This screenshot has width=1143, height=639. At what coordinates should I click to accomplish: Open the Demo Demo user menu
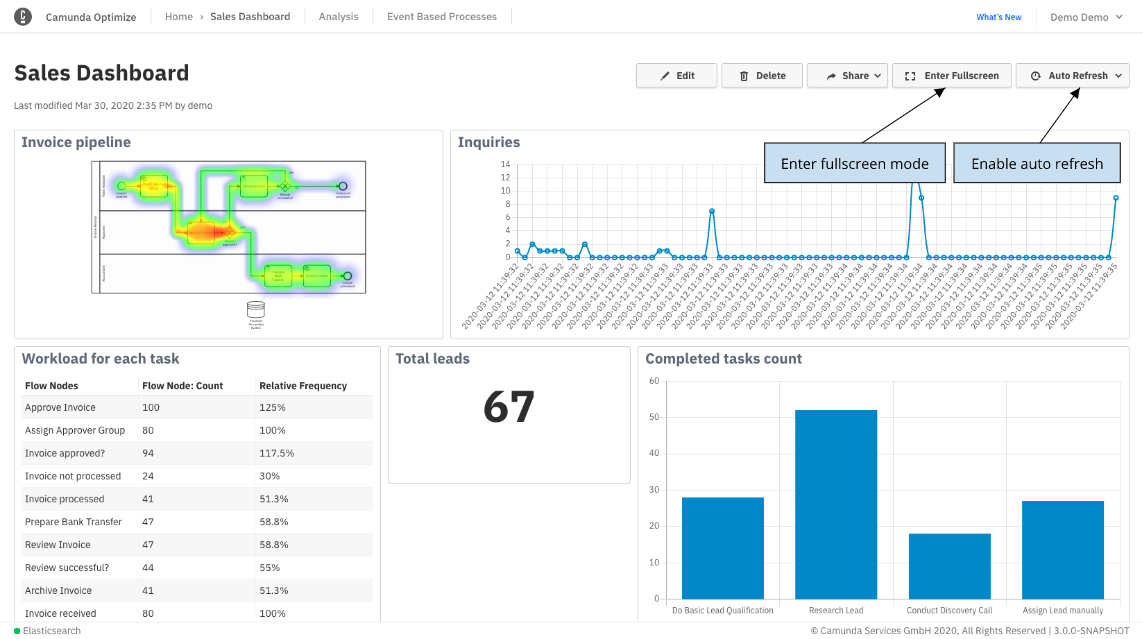1085,17
